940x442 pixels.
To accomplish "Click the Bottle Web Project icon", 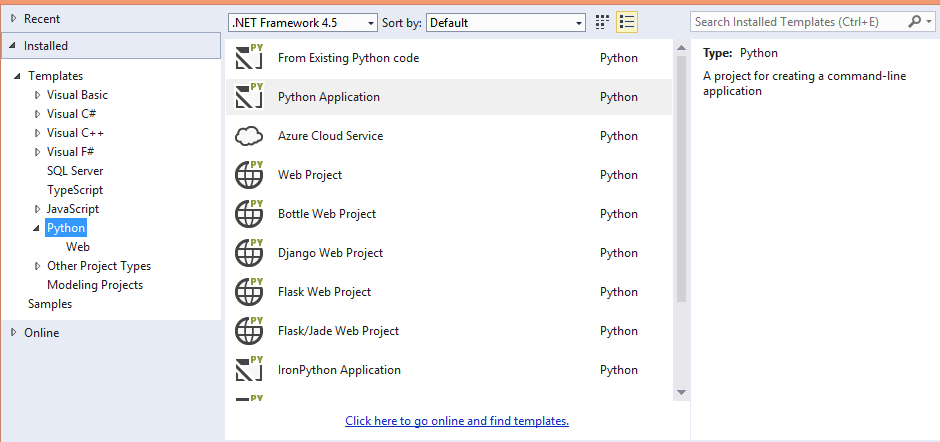I will 249,214.
